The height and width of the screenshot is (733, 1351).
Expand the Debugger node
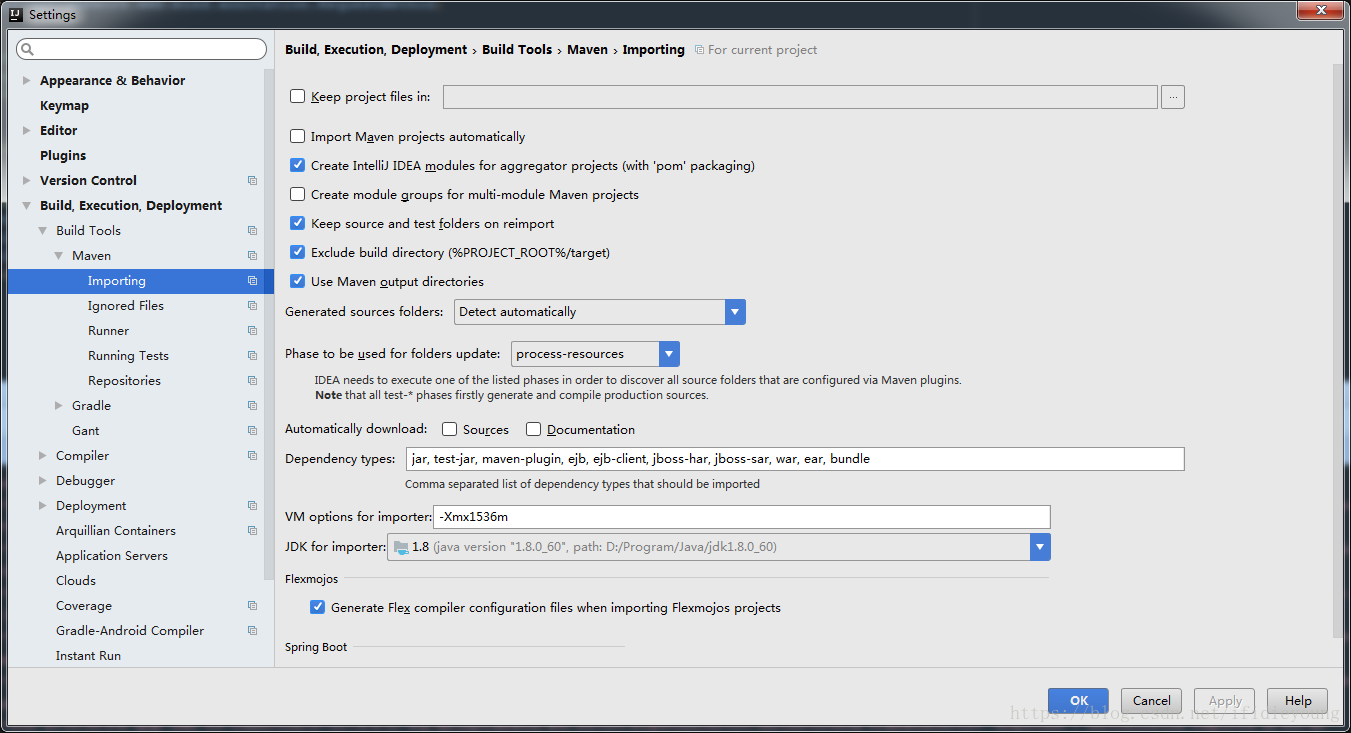click(x=43, y=481)
